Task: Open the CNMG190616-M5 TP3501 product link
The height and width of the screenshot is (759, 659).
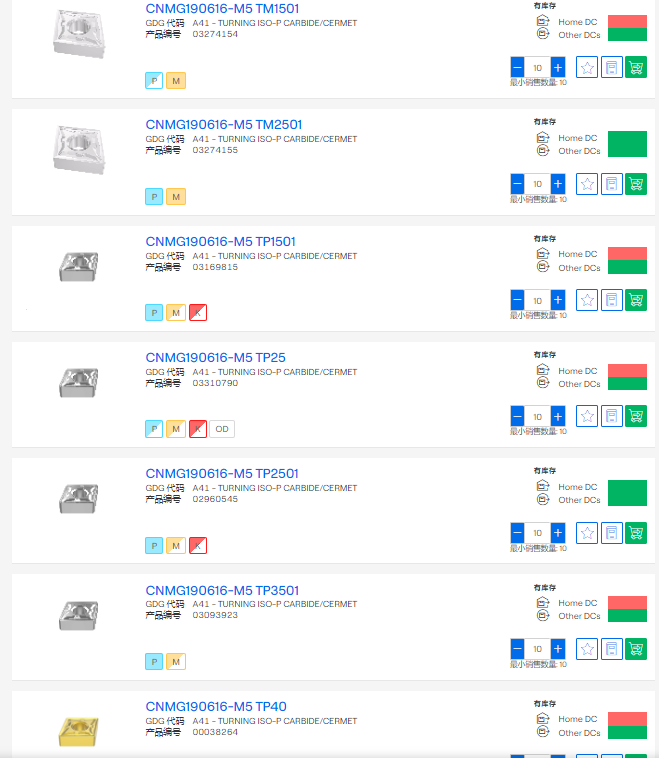Action: (x=222, y=590)
